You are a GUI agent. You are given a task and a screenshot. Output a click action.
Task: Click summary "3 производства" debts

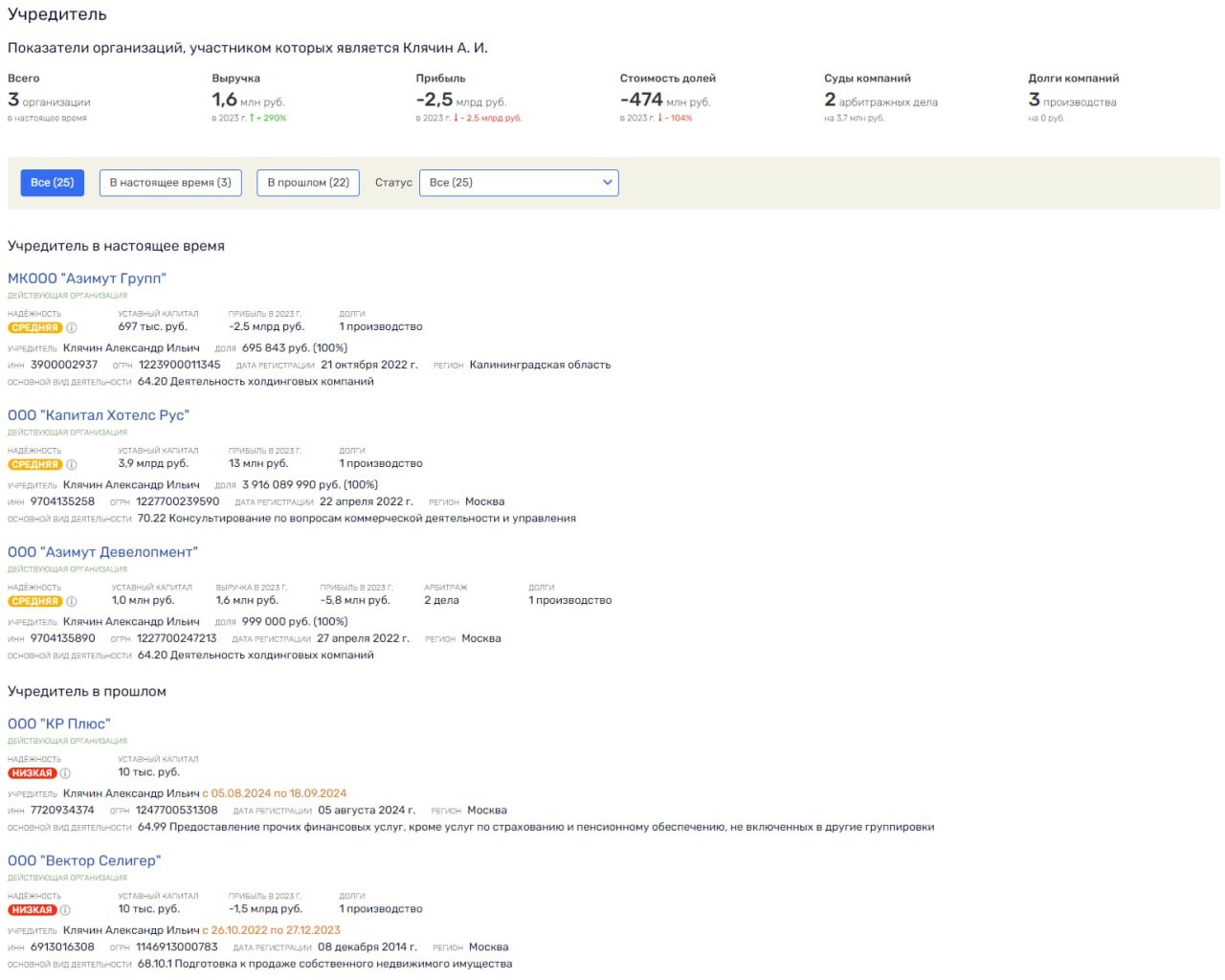point(1073,100)
